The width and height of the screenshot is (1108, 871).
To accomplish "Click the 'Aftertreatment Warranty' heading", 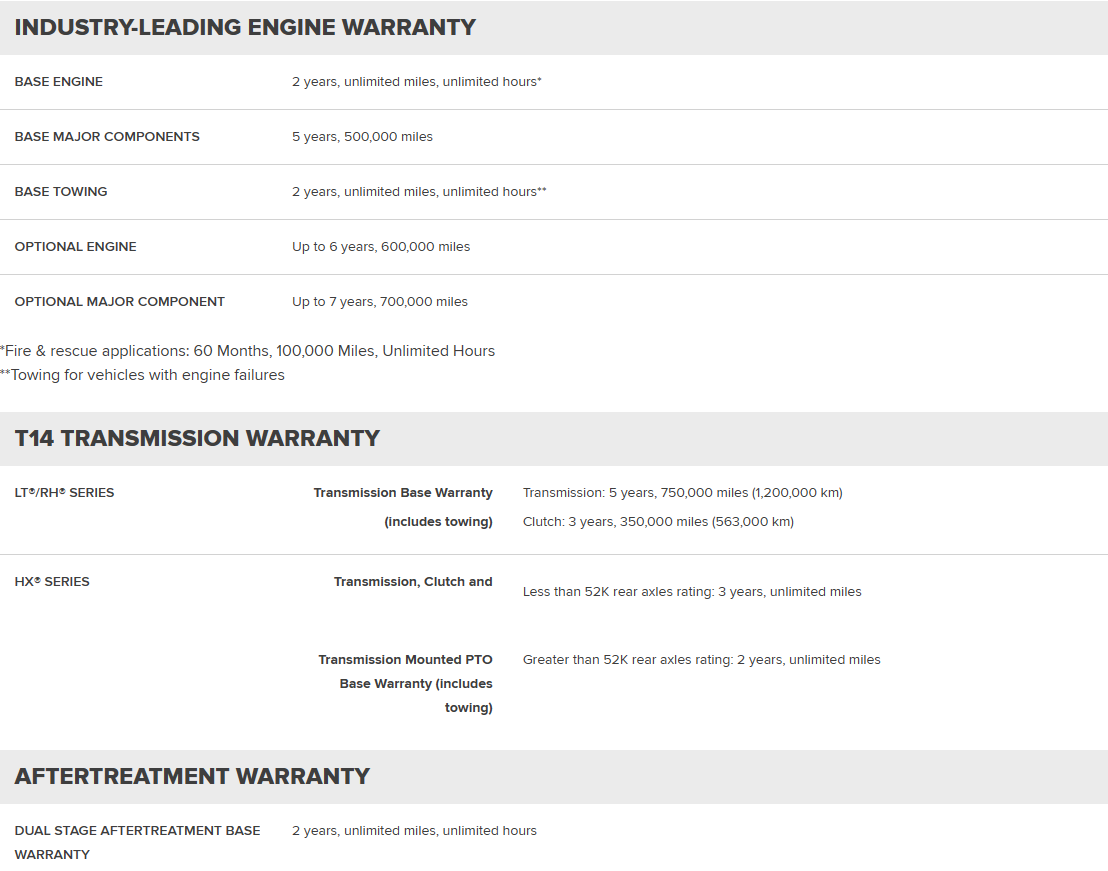I will coord(192,776).
